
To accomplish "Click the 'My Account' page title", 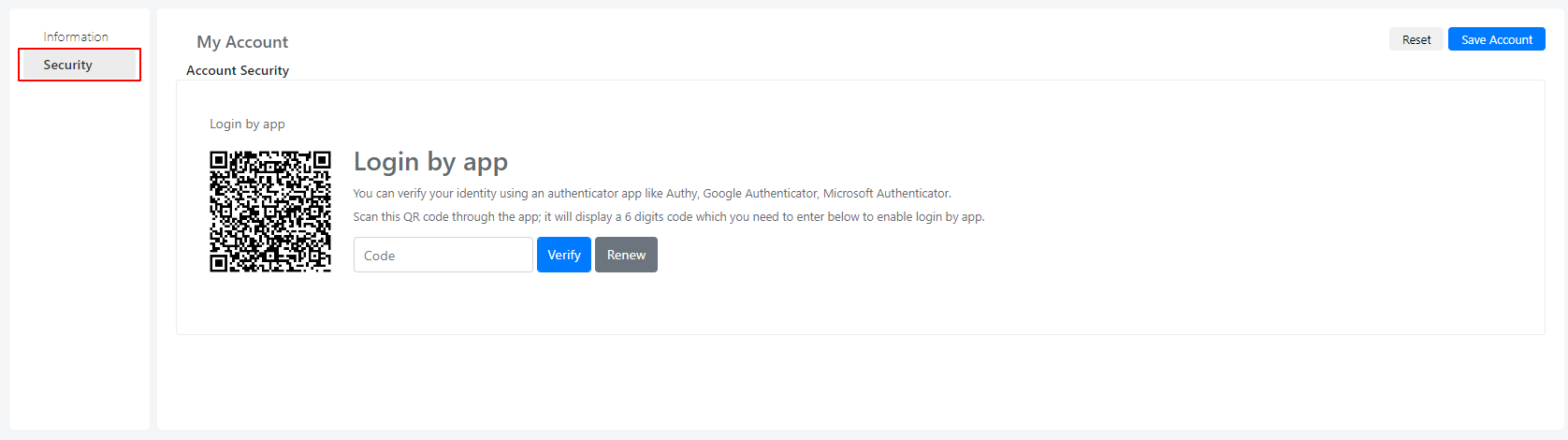I will (242, 42).
